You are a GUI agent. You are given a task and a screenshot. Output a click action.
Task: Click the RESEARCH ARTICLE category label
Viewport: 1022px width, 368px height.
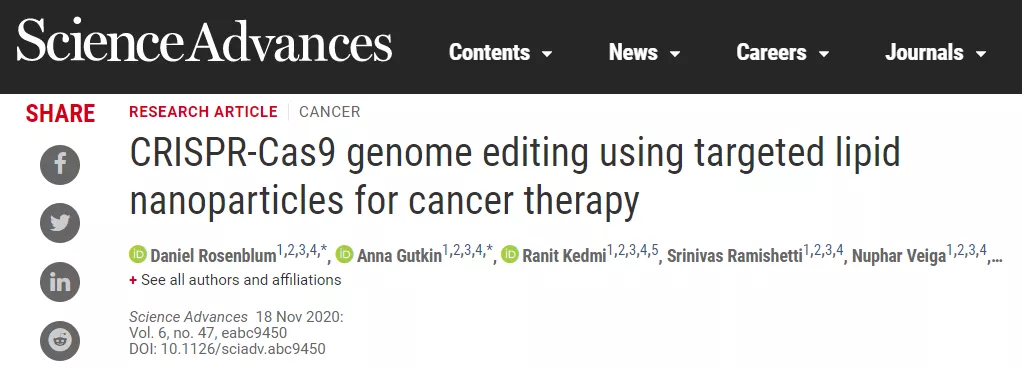pyautogui.click(x=203, y=112)
